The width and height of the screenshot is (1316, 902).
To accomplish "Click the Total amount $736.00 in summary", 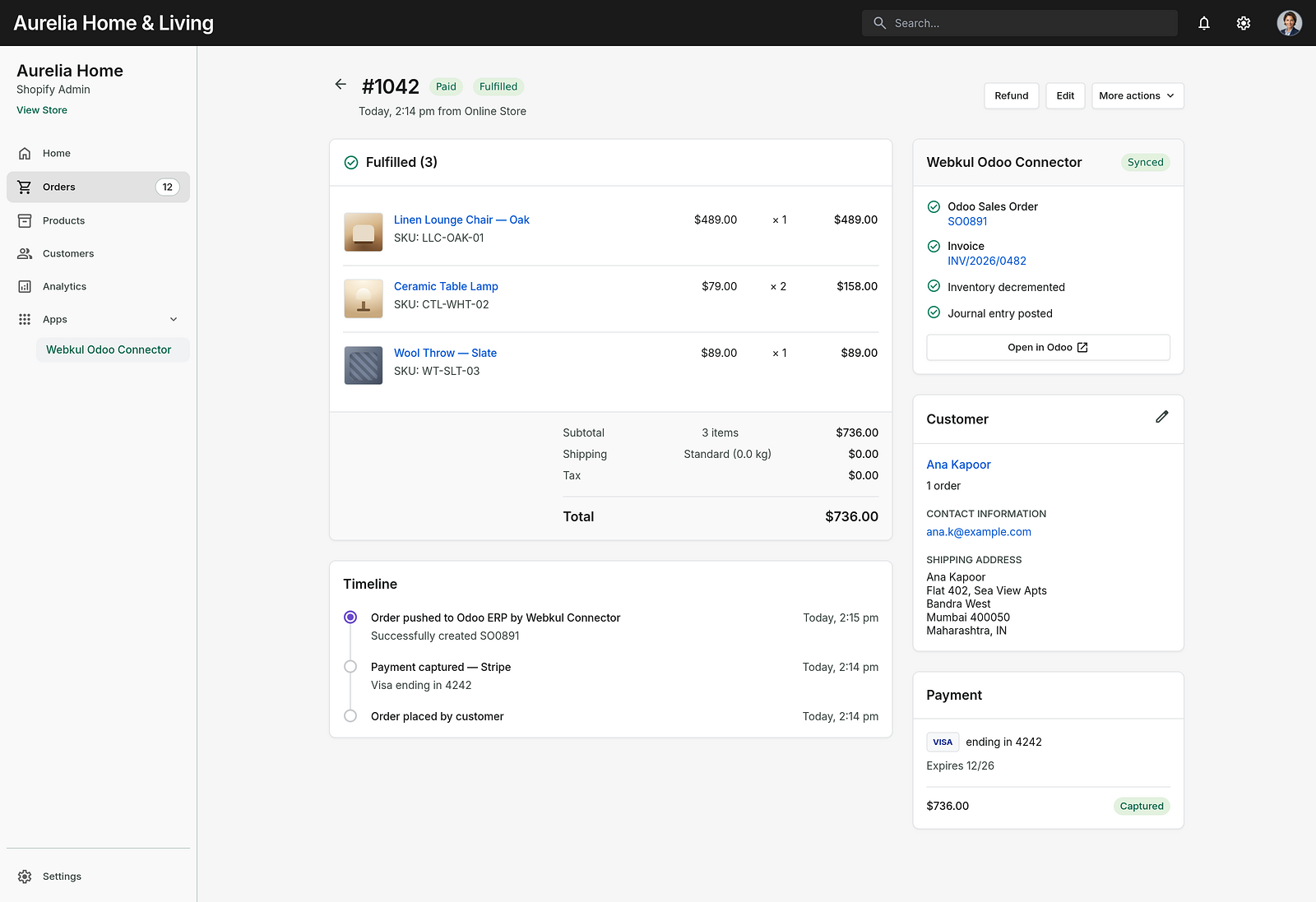I will point(851,516).
